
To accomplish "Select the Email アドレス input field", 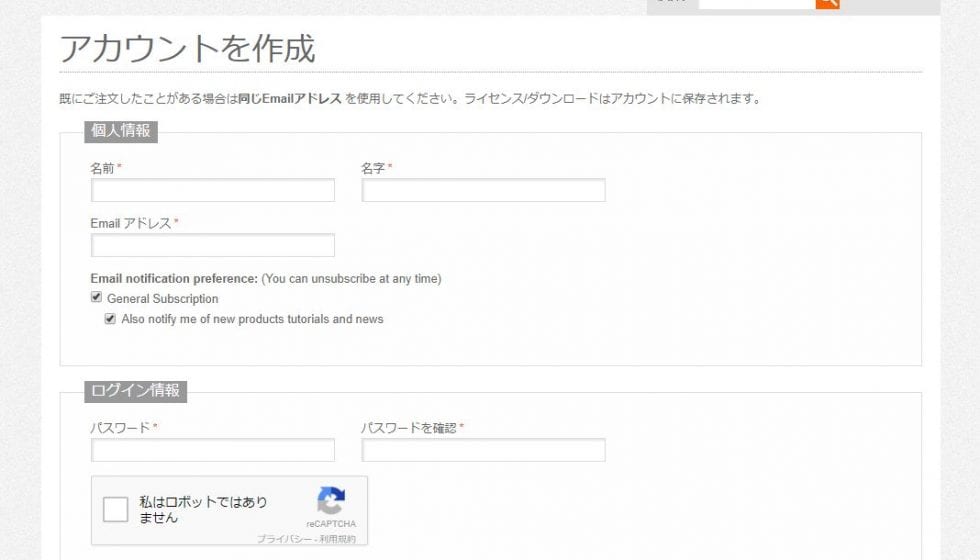I will click(x=212, y=245).
